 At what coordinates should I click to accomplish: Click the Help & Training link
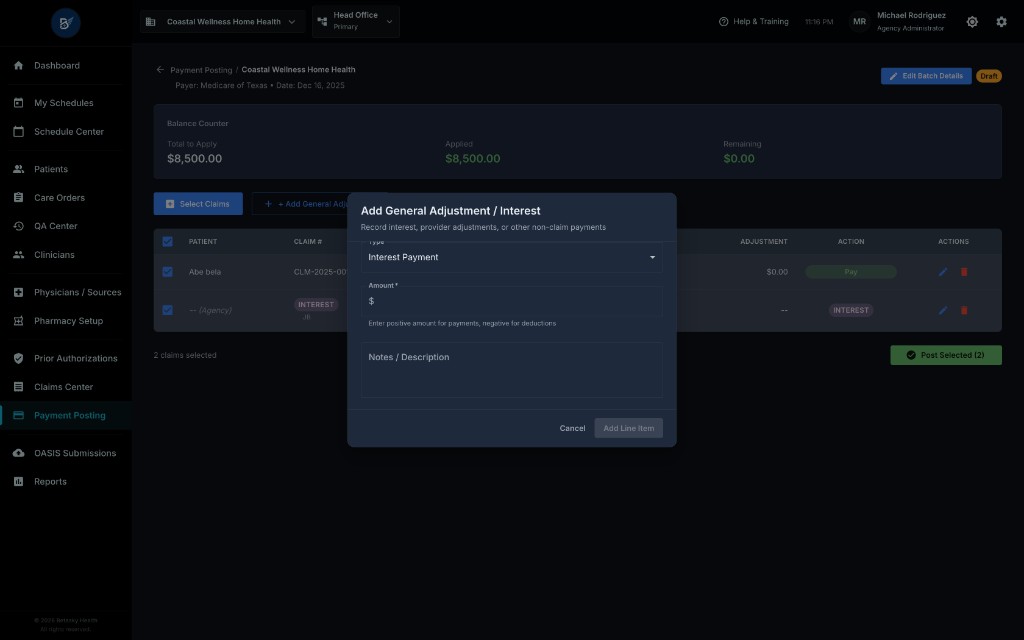coord(754,22)
